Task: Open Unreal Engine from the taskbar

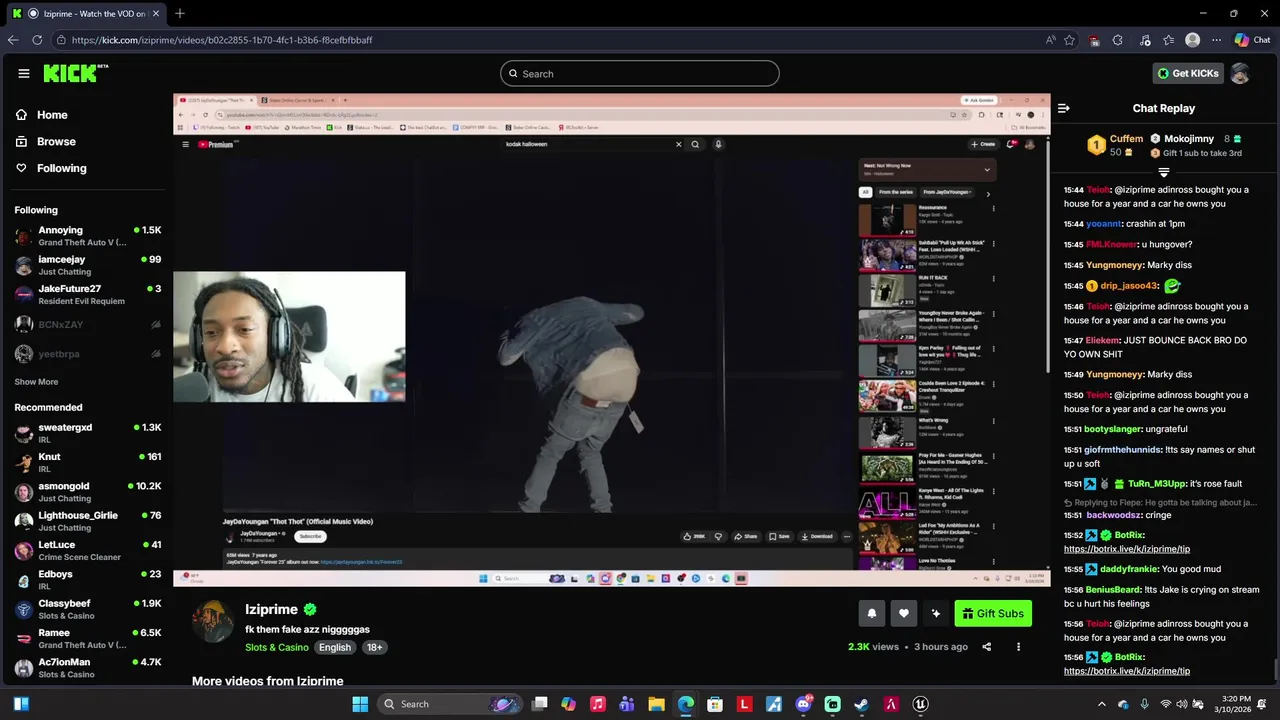Action: point(920,704)
